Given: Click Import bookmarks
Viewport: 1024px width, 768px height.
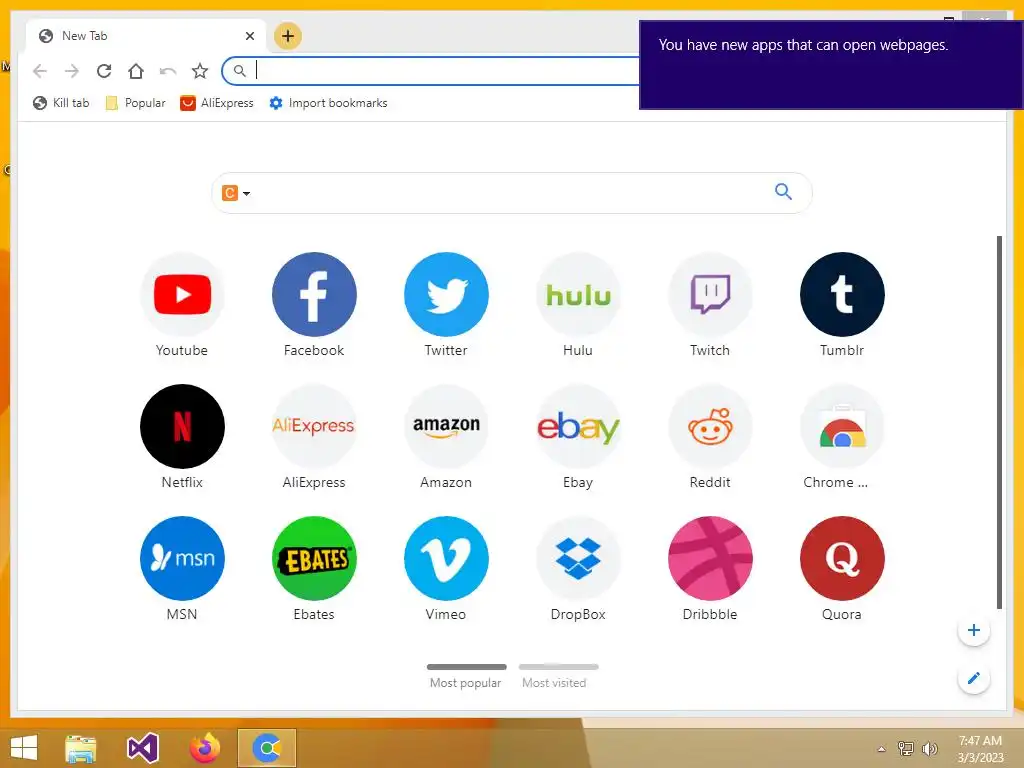Looking at the screenshot, I should click(328, 103).
